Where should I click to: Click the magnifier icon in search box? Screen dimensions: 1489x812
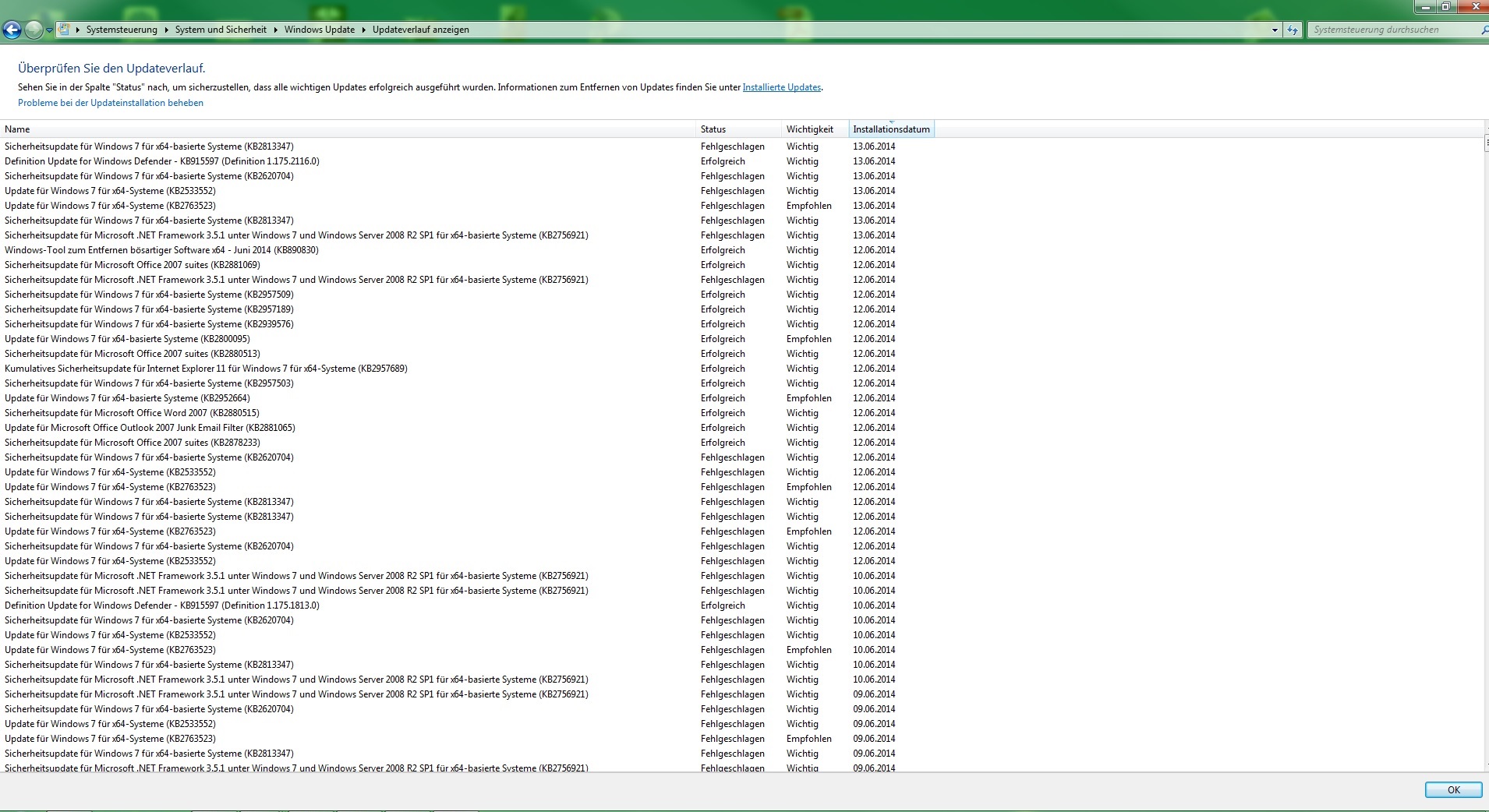1483,30
